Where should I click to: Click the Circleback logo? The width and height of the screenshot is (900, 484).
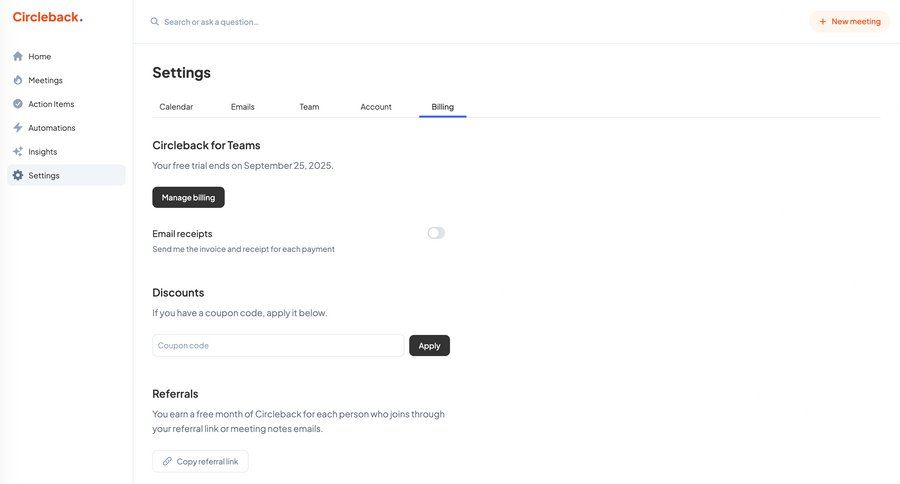pos(47,17)
